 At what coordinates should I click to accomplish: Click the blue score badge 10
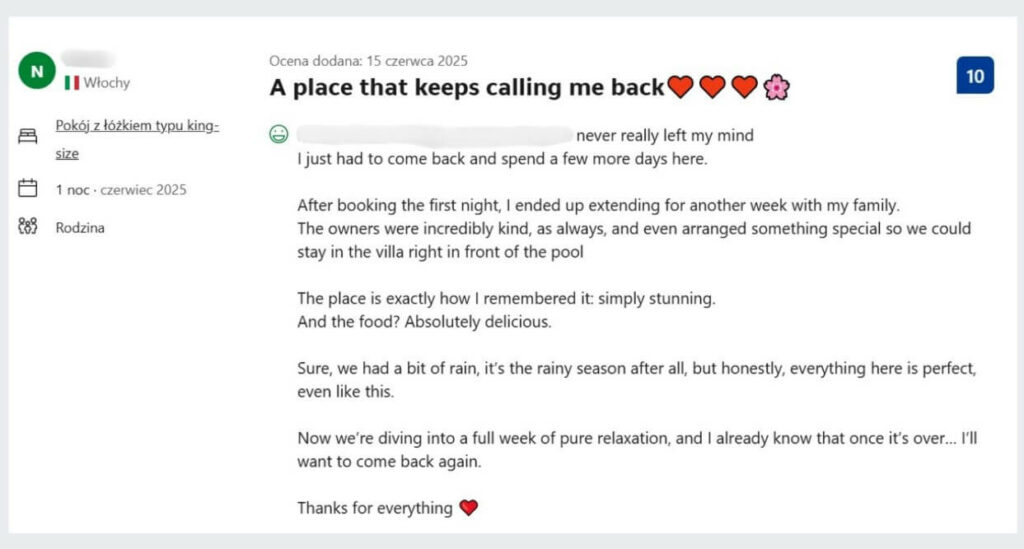tap(974, 76)
